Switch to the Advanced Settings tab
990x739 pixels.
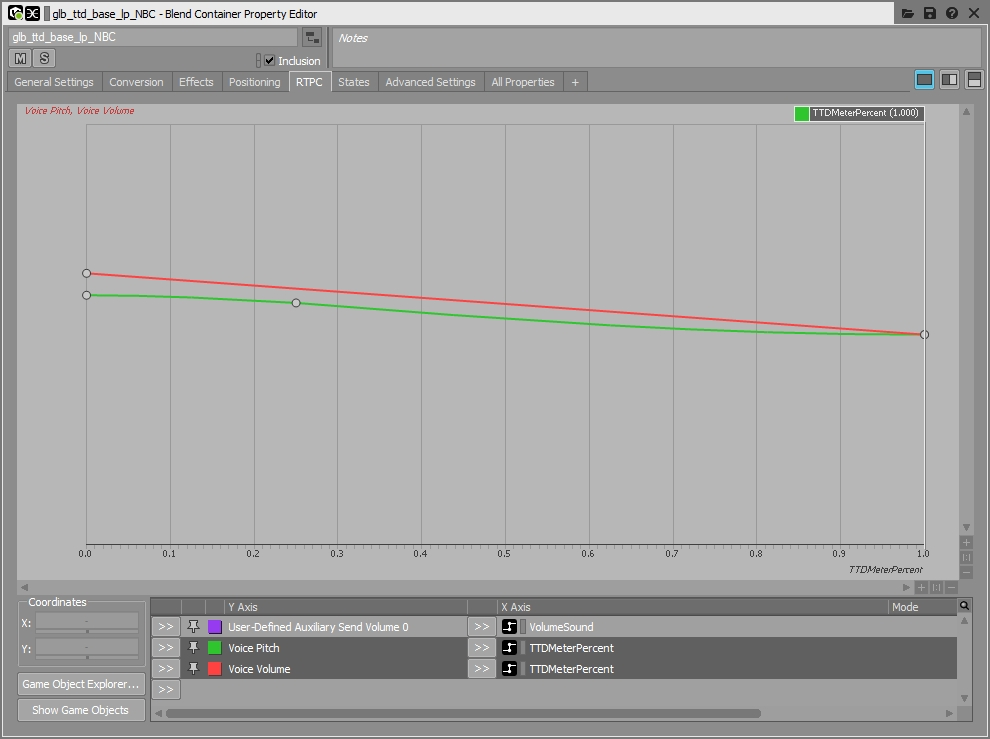tap(431, 82)
